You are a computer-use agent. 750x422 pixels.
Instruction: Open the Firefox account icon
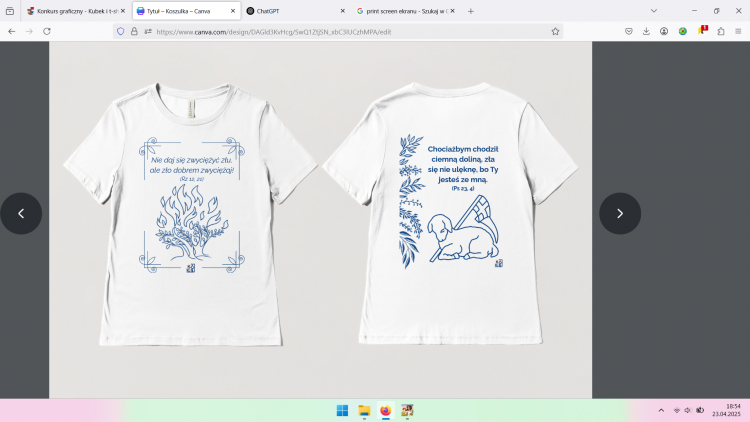point(664,31)
